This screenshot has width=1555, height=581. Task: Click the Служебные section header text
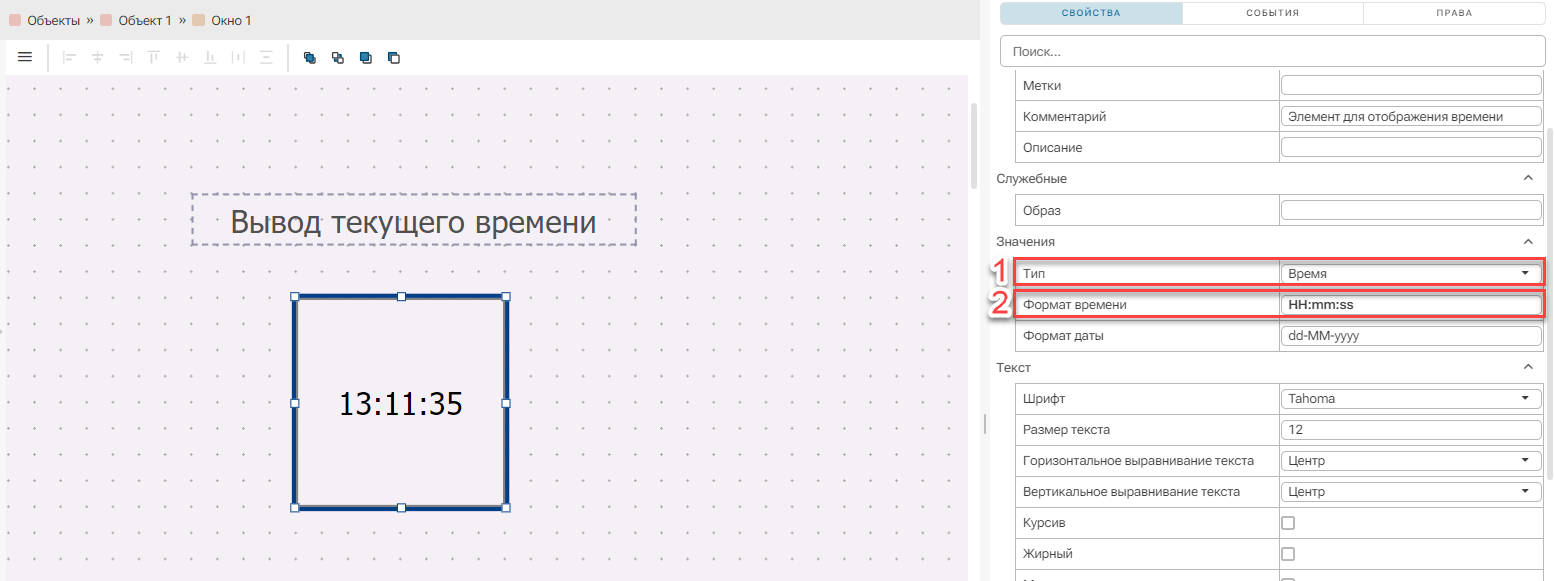[1031, 178]
